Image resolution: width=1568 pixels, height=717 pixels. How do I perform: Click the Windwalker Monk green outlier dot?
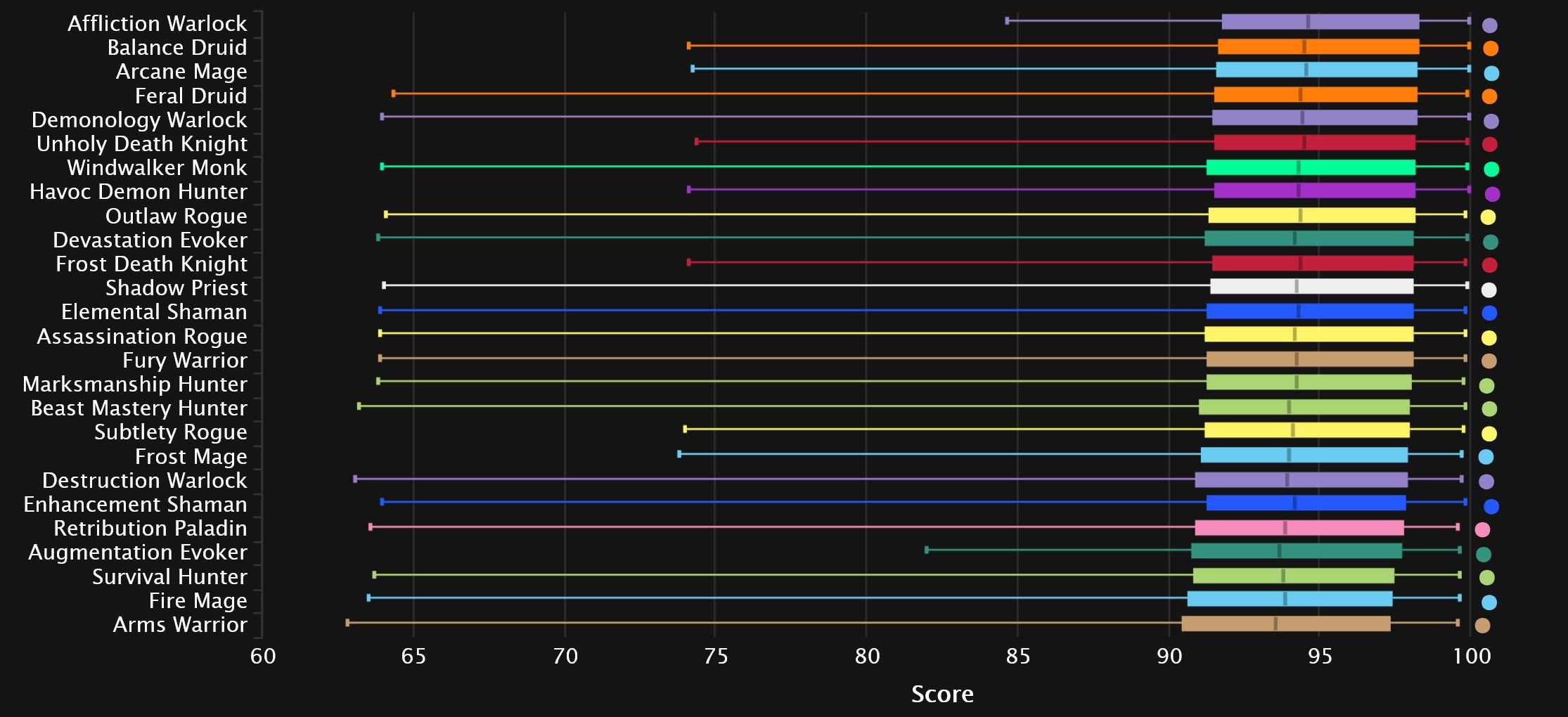pyautogui.click(x=1491, y=169)
